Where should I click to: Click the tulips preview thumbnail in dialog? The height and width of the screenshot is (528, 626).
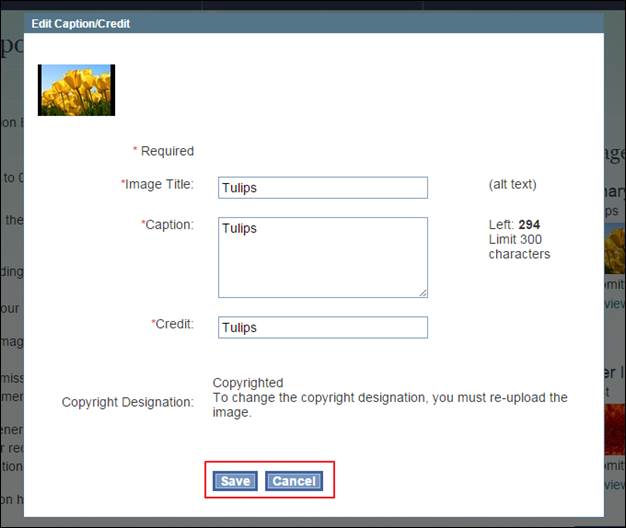tap(76, 90)
